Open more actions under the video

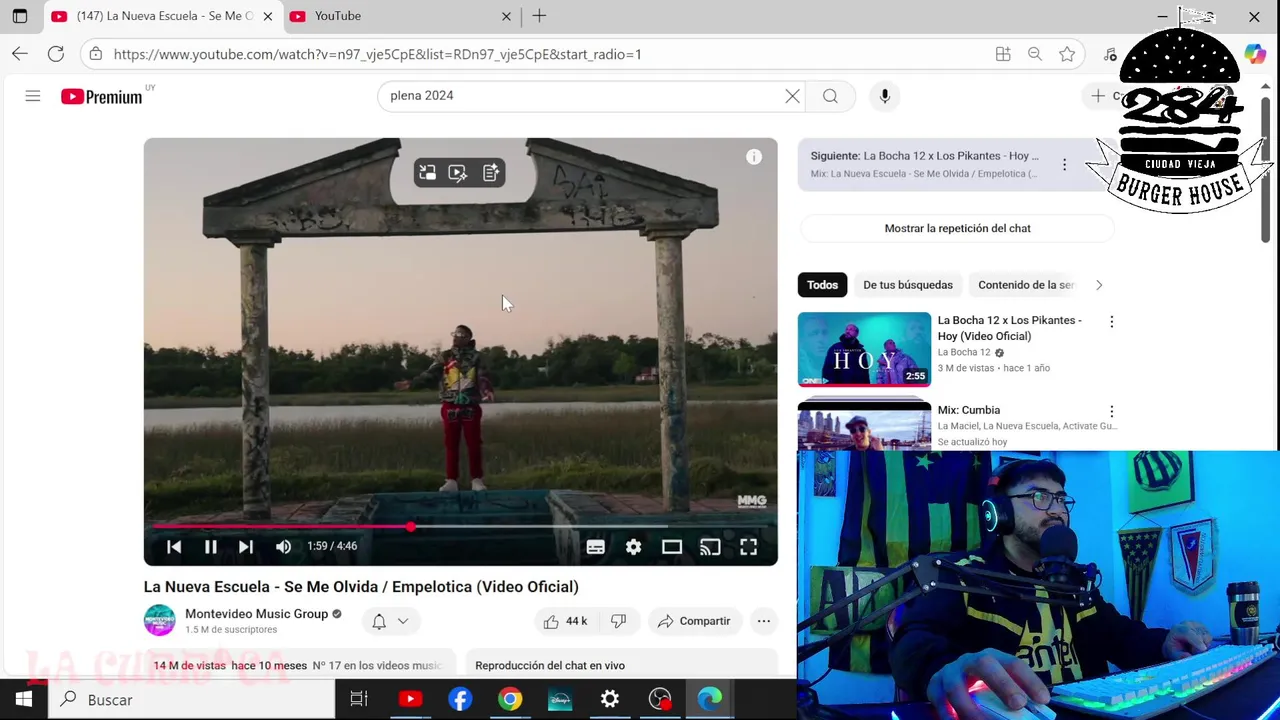coord(763,621)
